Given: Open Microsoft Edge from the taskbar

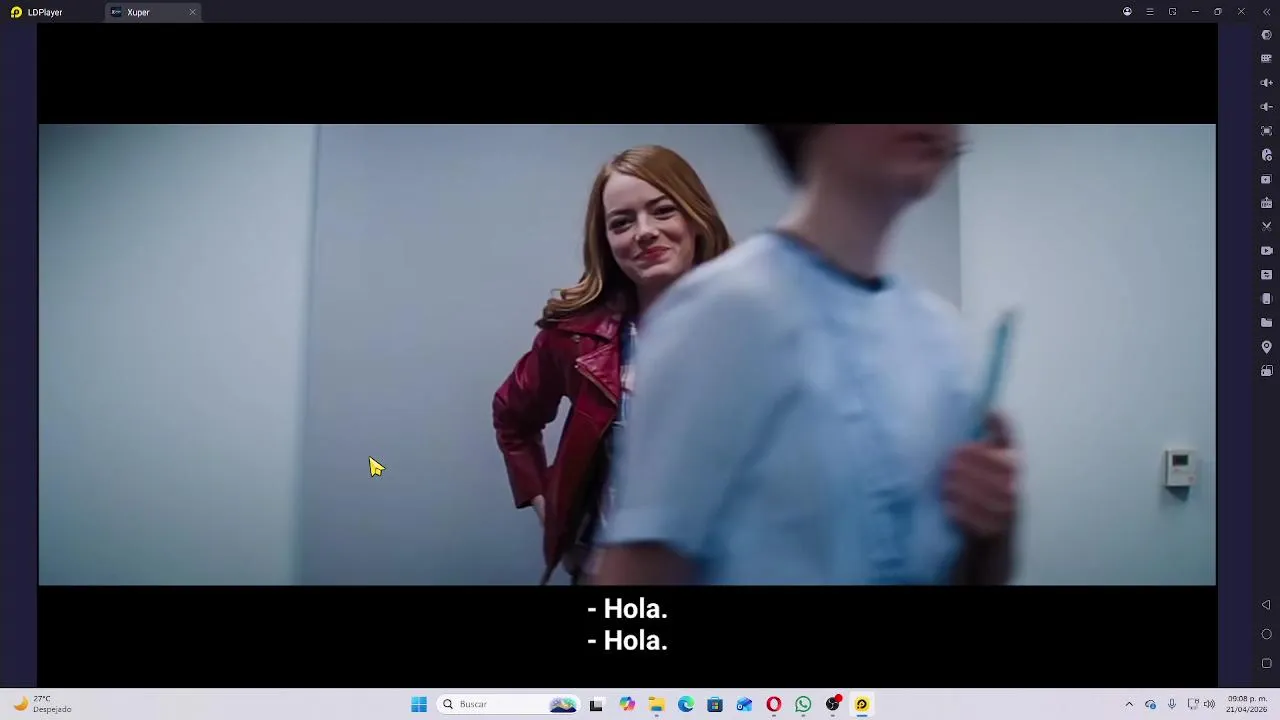Looking at the screenshot, I should coord(686,704).
